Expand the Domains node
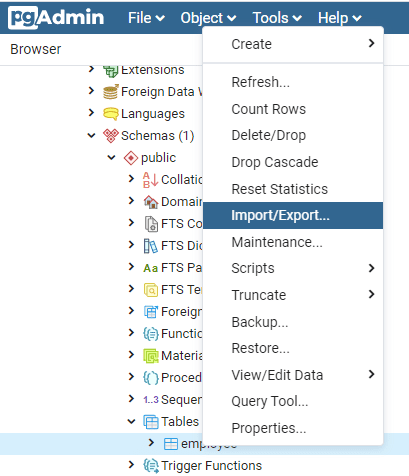This screenshot has height=476, width=409. (131, 201)
